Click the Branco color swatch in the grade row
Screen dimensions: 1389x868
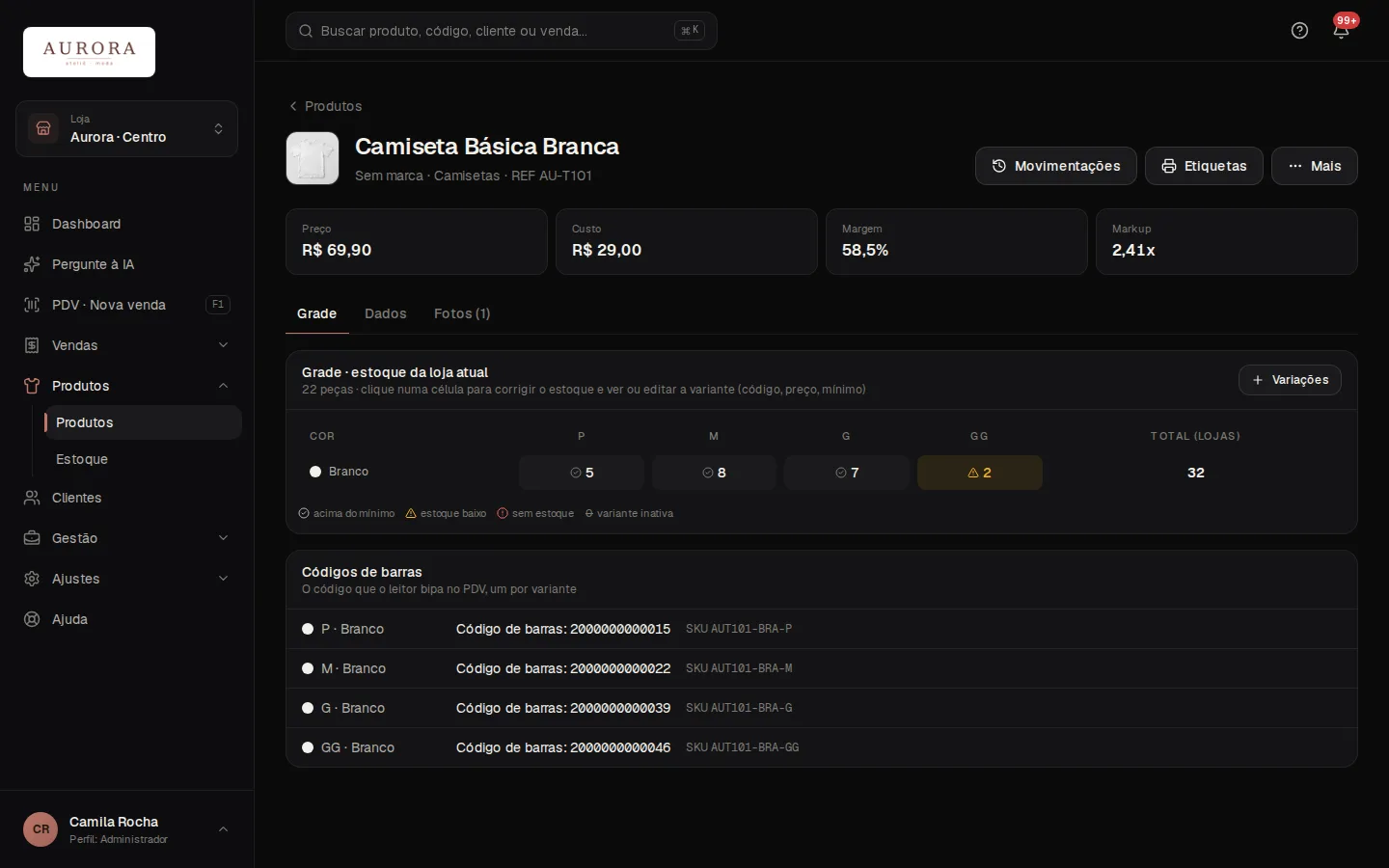(315, 472)
